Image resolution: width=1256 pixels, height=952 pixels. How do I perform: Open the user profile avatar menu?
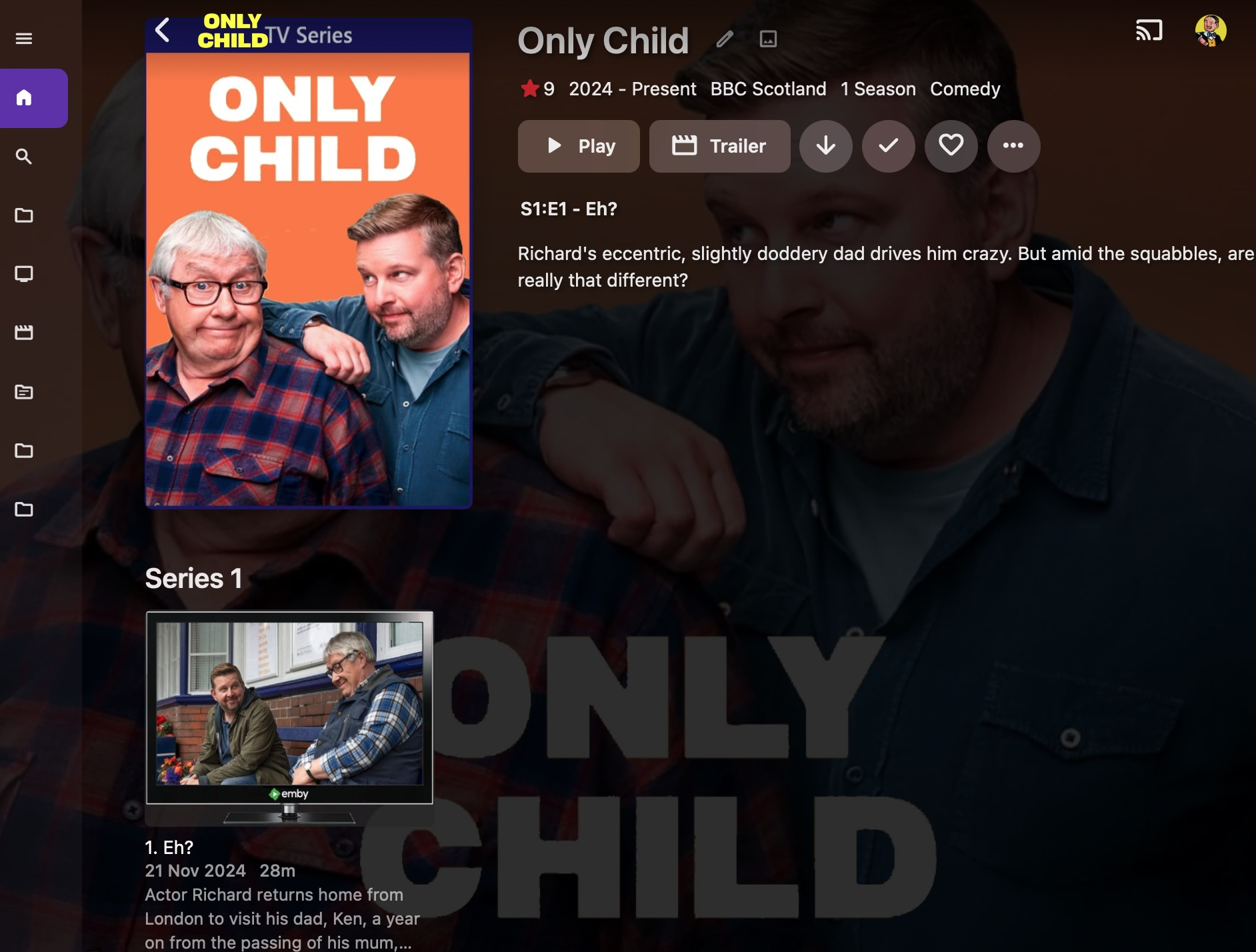pyautogui.click(x=1211, y=31)
